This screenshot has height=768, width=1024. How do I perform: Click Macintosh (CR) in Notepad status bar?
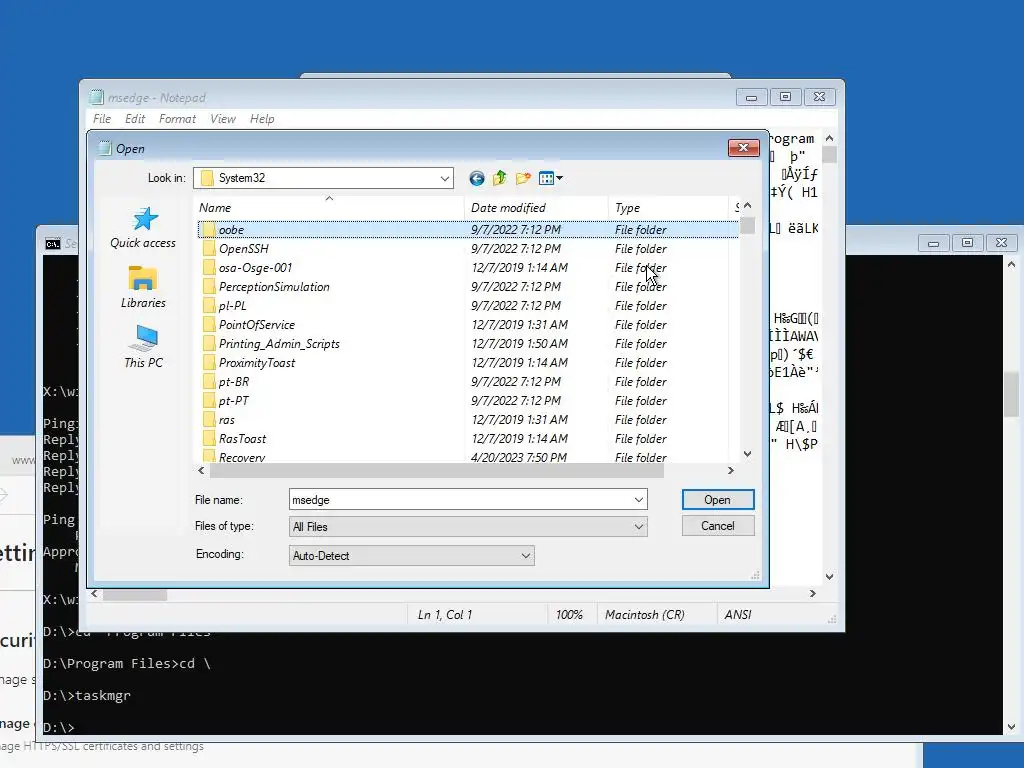tap(645, 615)
